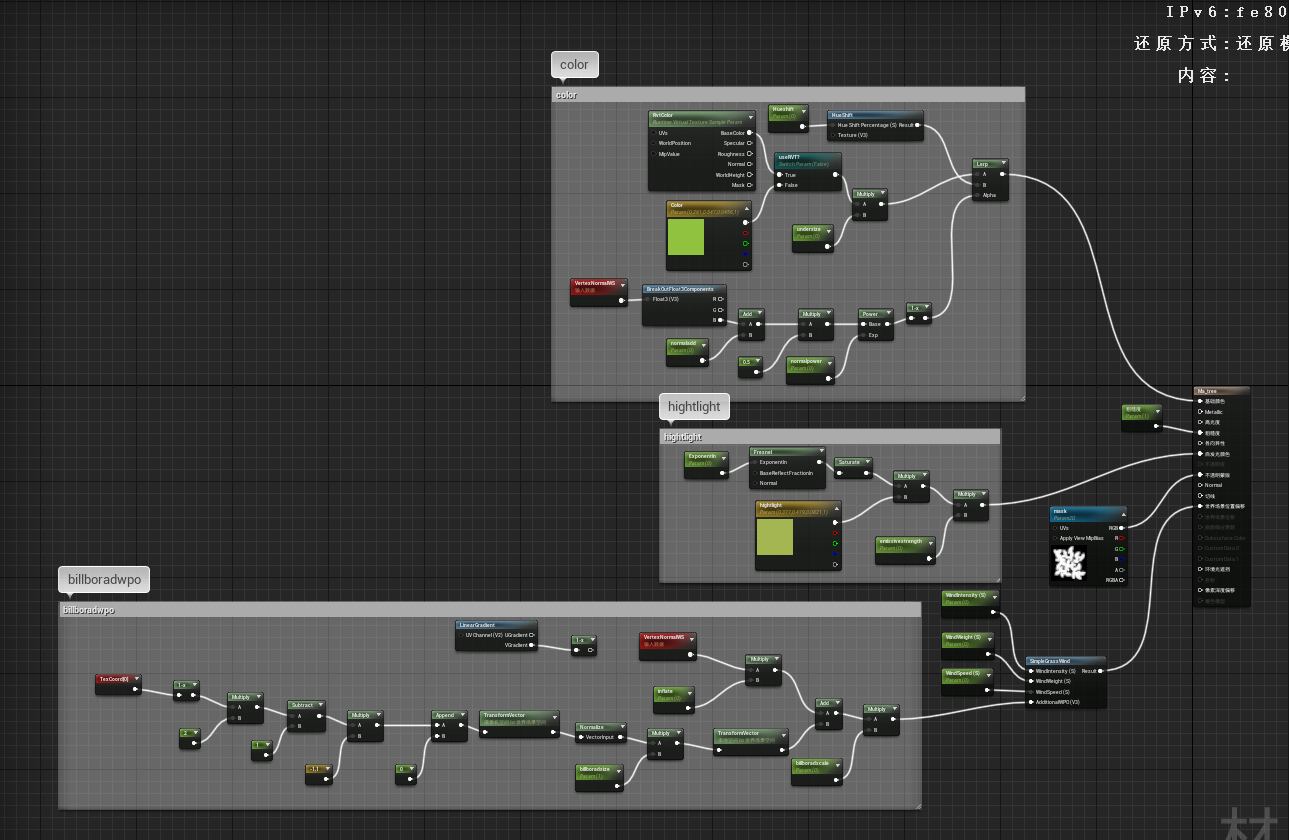Collapse the Color parameter node preview
This screenshot has width=1289, height=840.
point(745,209)
